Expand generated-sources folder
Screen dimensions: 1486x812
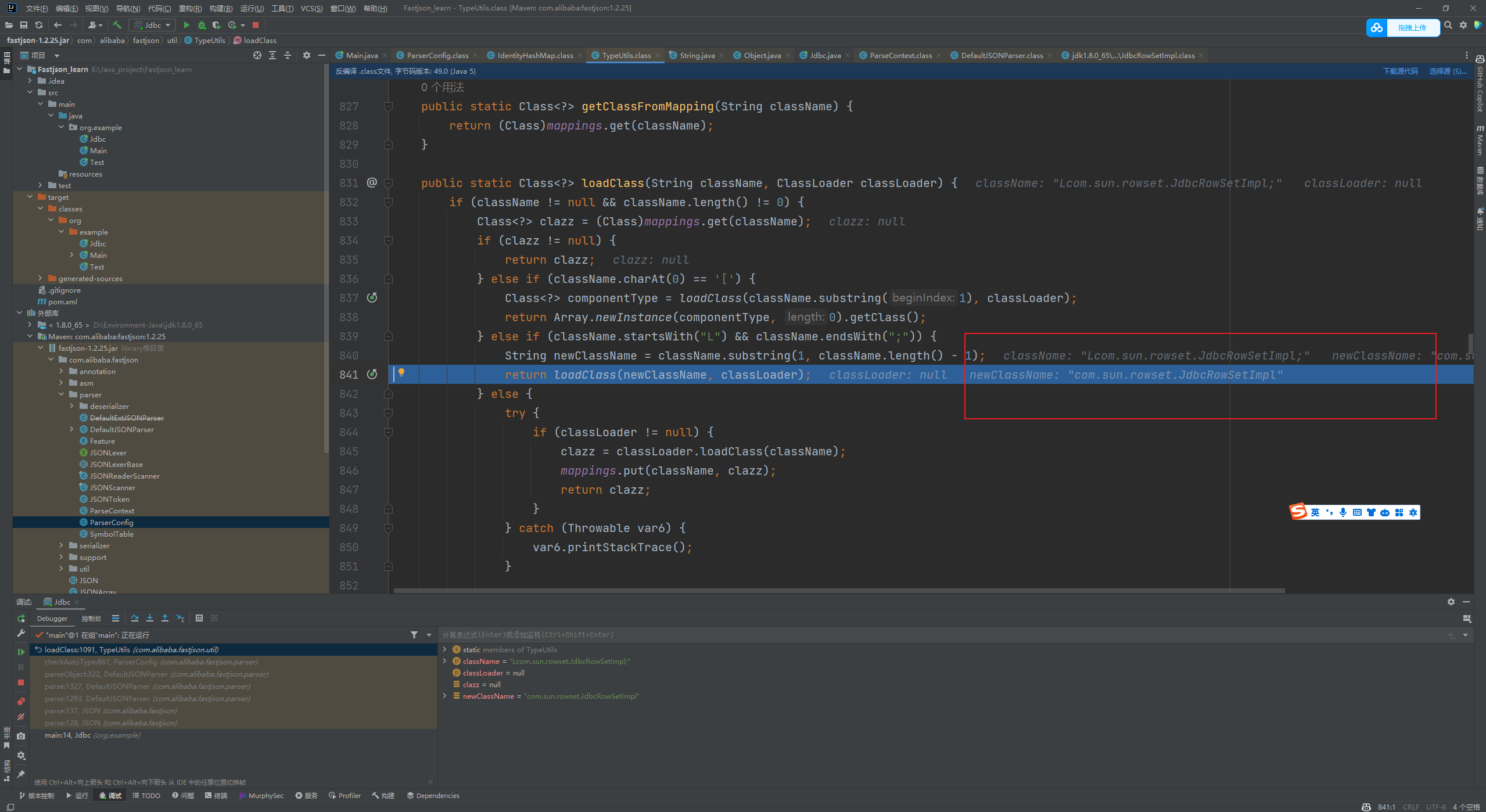click(41, 278)
